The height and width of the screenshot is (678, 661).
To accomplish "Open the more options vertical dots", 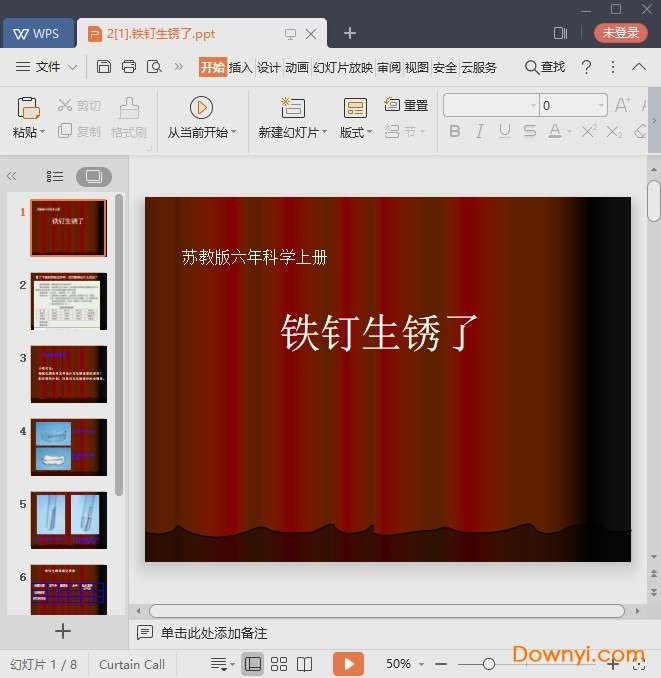I will (x=613, y=67).
